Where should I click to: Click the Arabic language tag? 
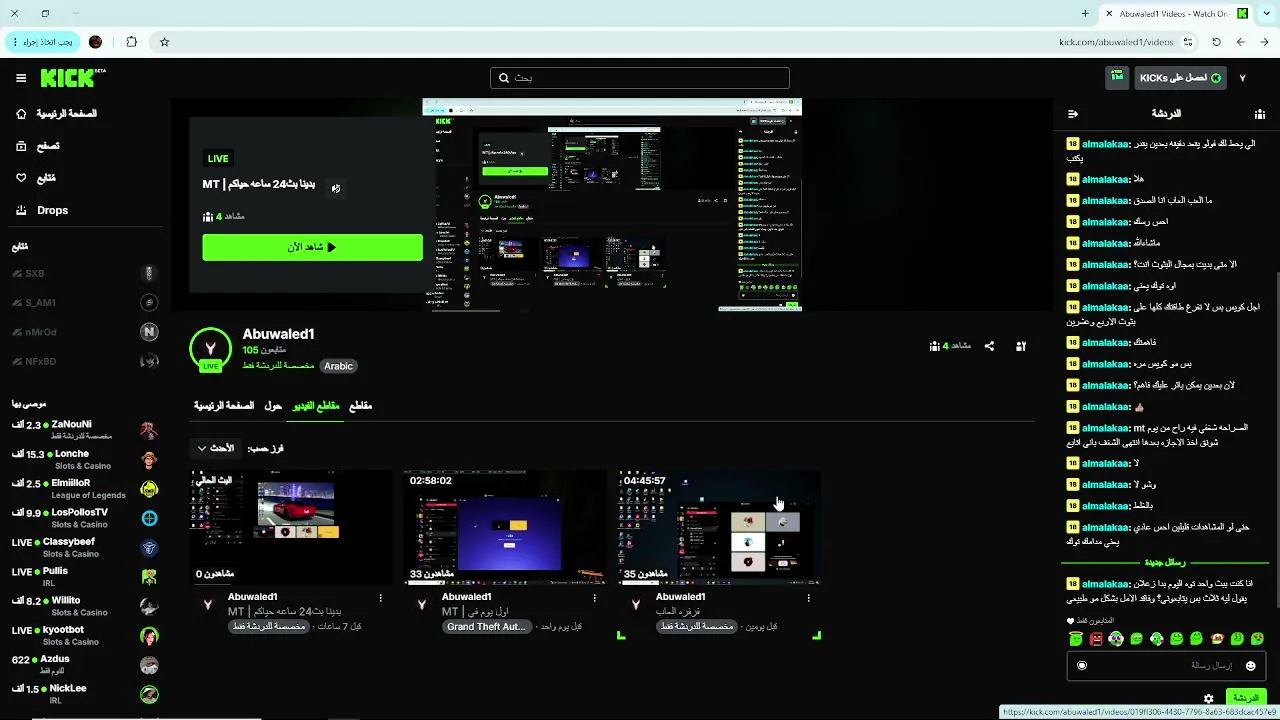click(338, 366)
